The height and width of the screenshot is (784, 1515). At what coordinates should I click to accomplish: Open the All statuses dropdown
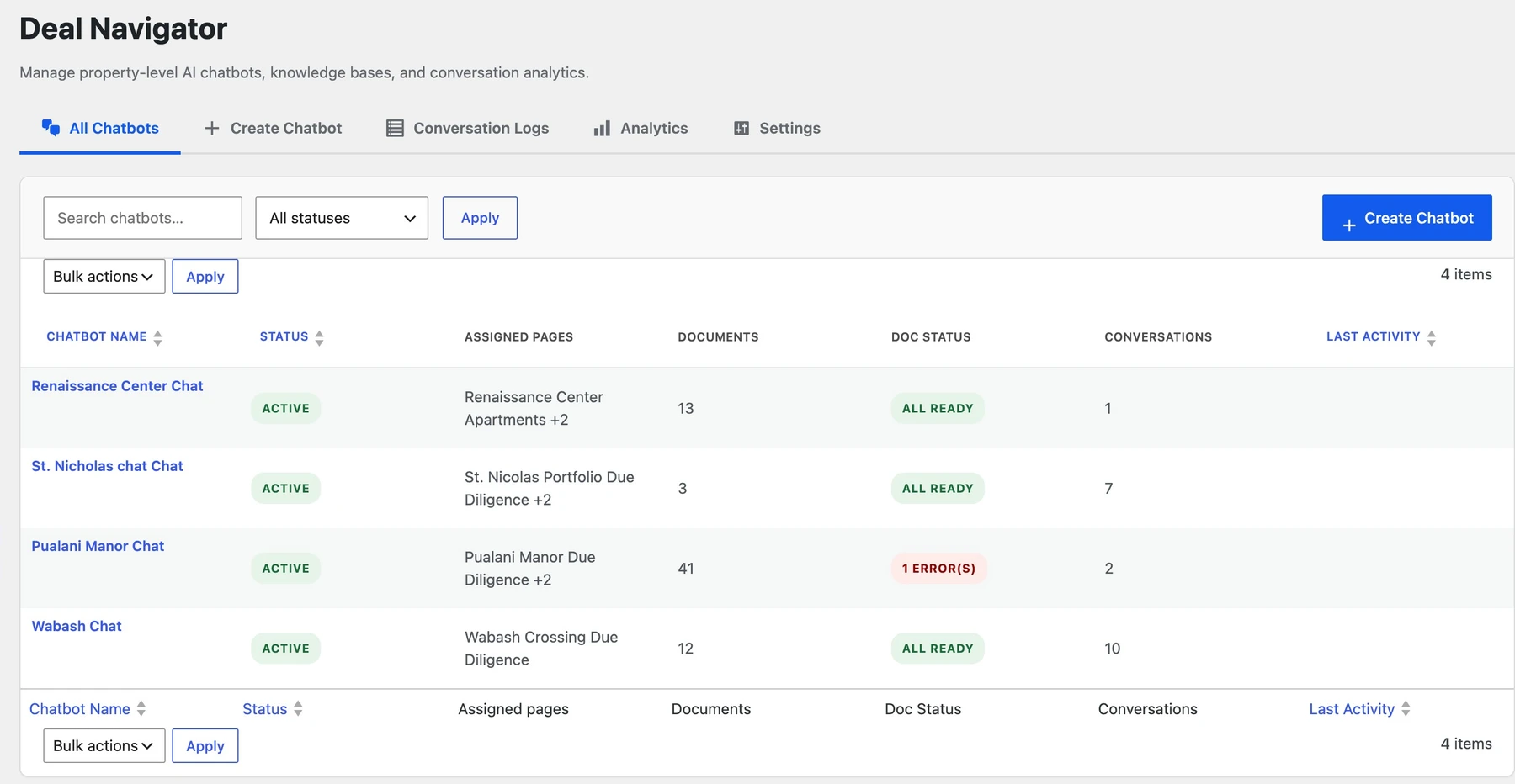click(342, 218)
